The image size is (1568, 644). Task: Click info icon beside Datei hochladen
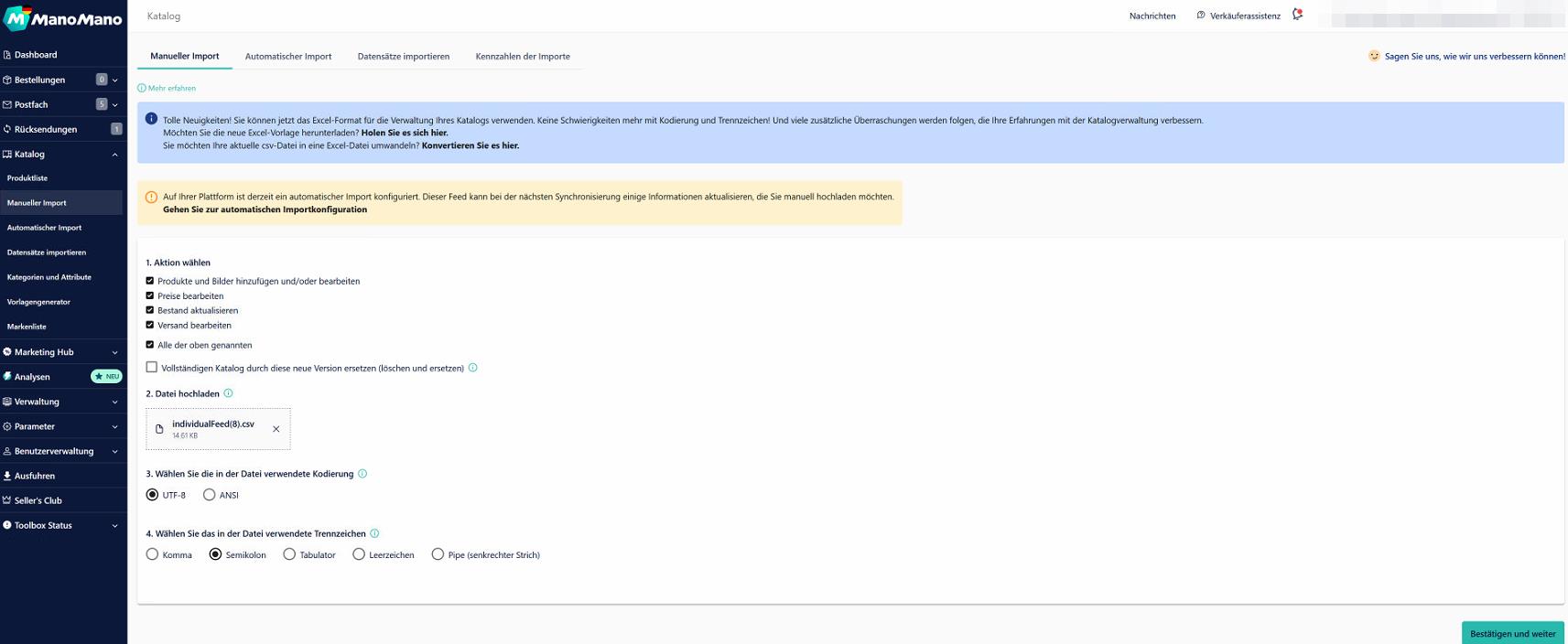click(228, 393)
